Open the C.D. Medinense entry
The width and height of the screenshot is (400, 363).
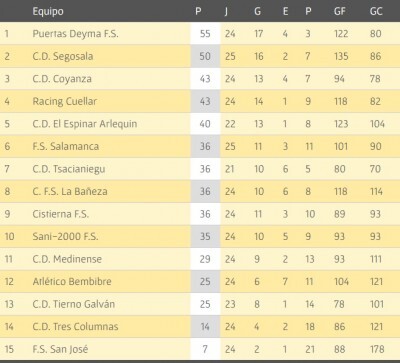(x=67, y=259)
